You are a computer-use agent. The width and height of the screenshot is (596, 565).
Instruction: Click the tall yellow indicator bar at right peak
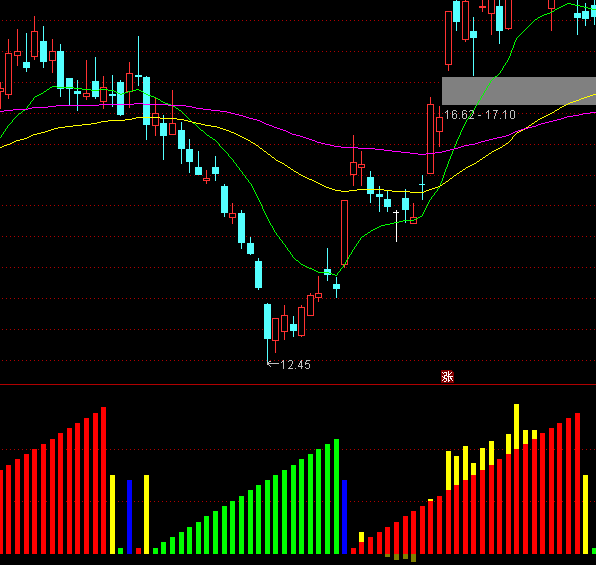click(x=516, y=427)
